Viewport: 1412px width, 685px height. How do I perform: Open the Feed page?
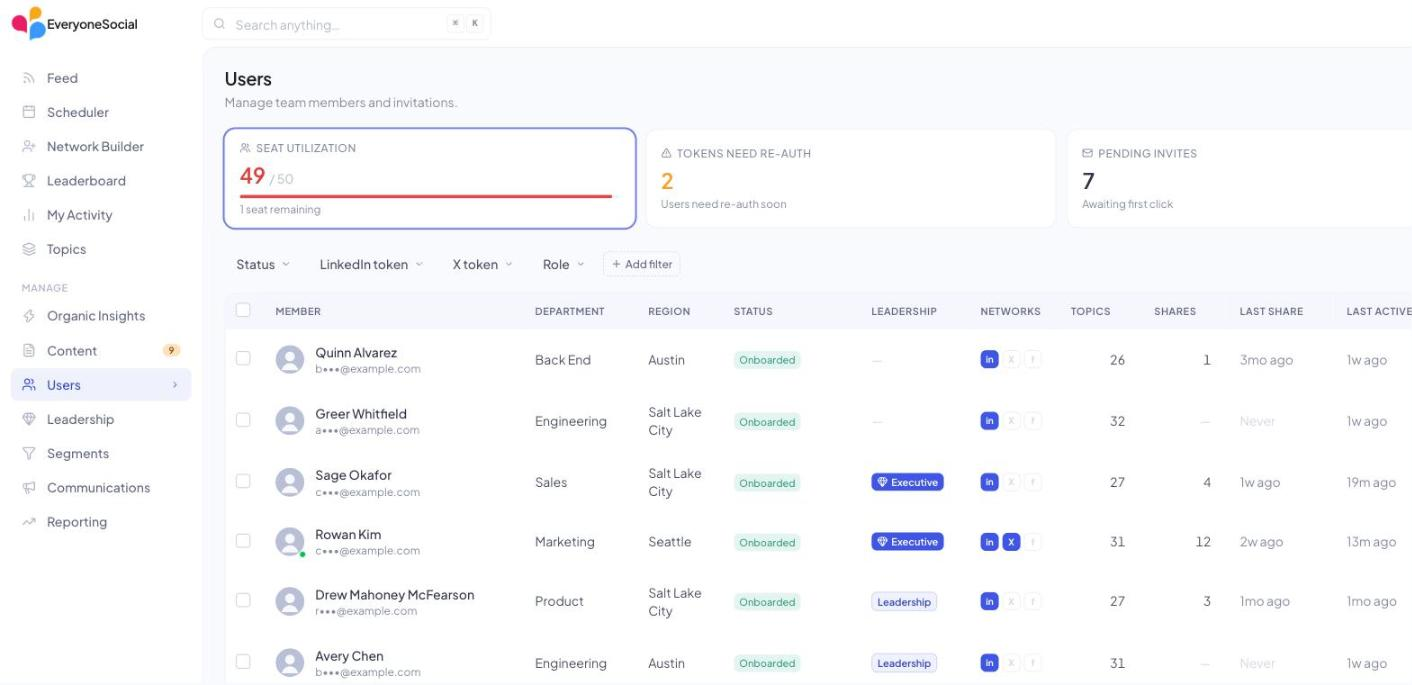coord(101,78)
